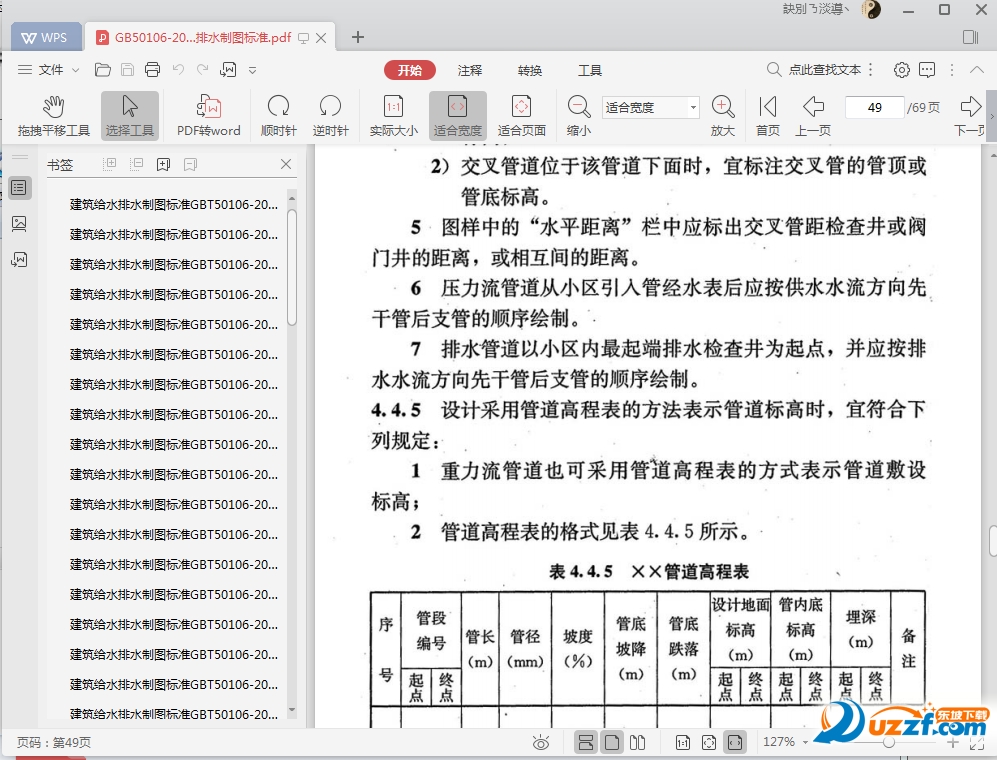Toggle continuous scrolling view in status bar
997x760 pixels.
click(x=586, y=742)
